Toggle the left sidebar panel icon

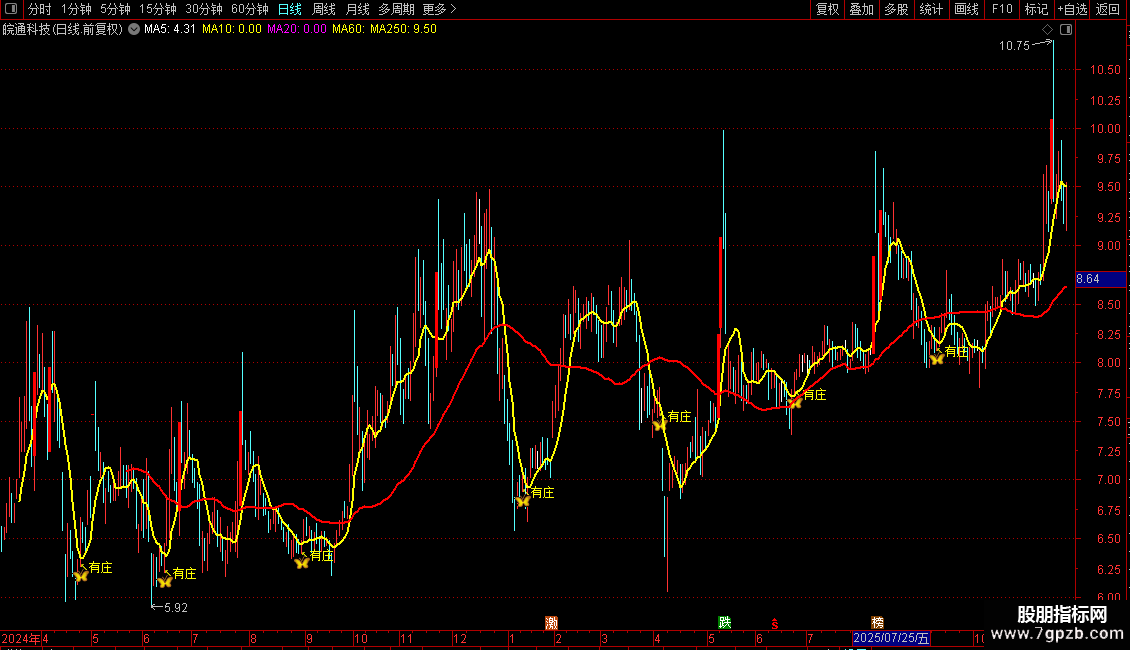point(11,9)
